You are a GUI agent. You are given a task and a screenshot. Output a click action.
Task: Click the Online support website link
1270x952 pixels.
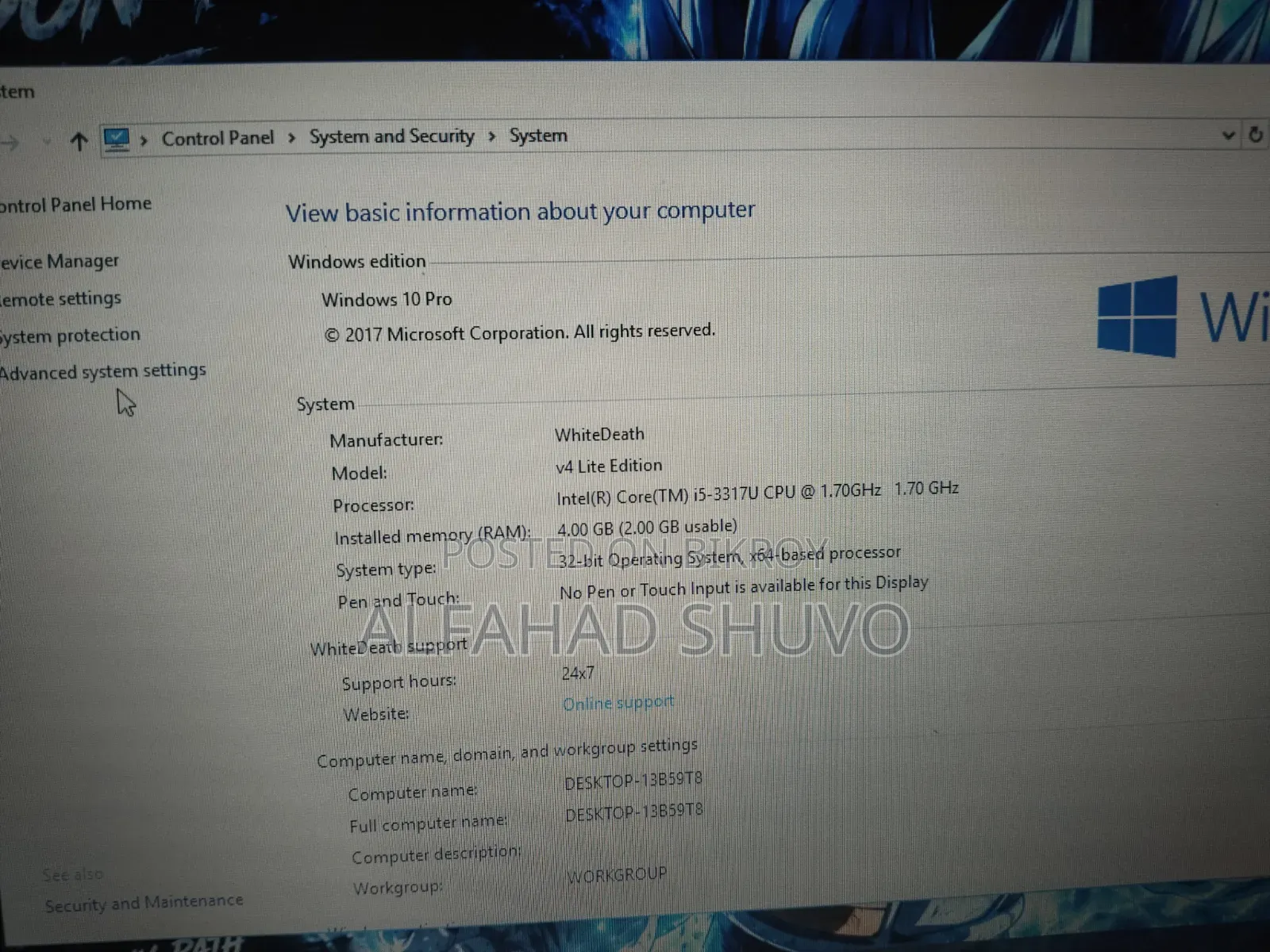point(618,703)
